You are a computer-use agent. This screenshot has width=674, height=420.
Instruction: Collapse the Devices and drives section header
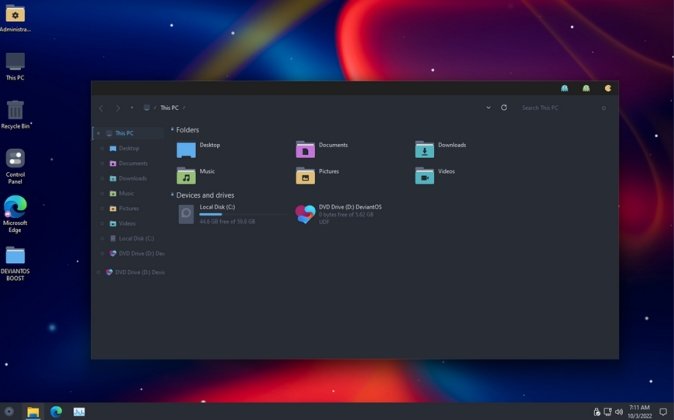pos(172,195)
